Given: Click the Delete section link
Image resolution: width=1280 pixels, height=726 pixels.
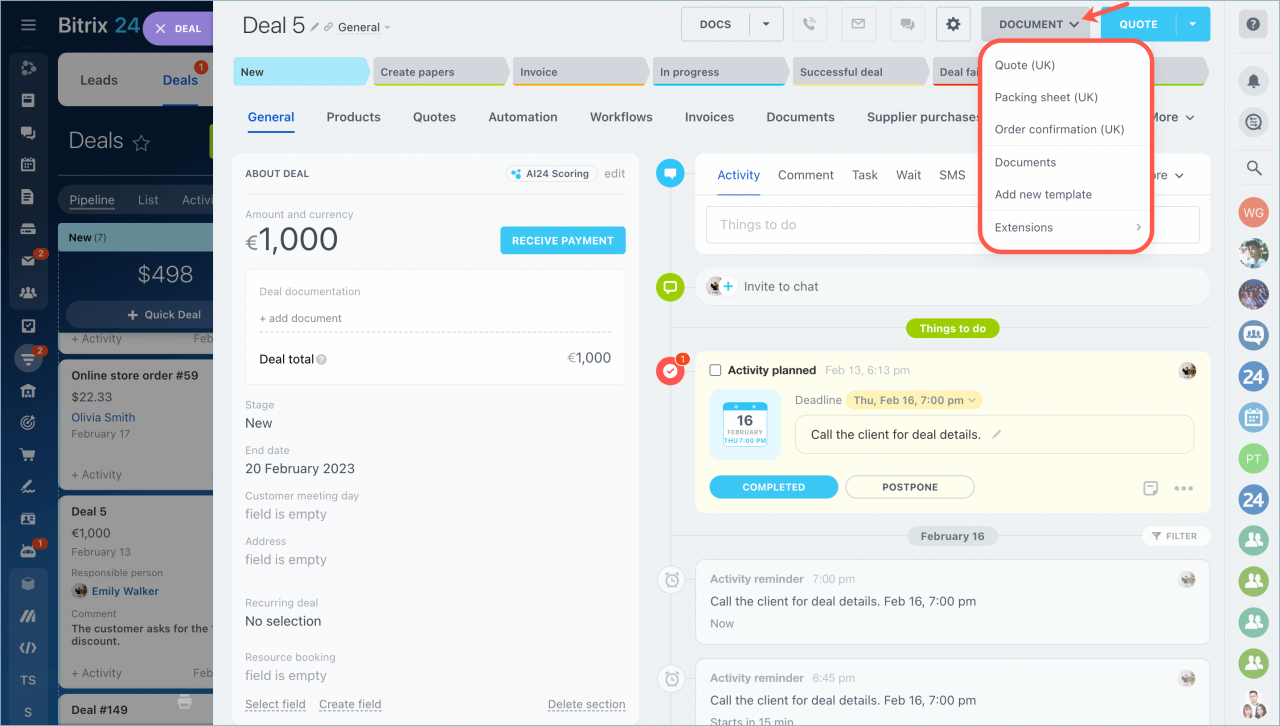Looking at the screenshot, I should (587, 704).
